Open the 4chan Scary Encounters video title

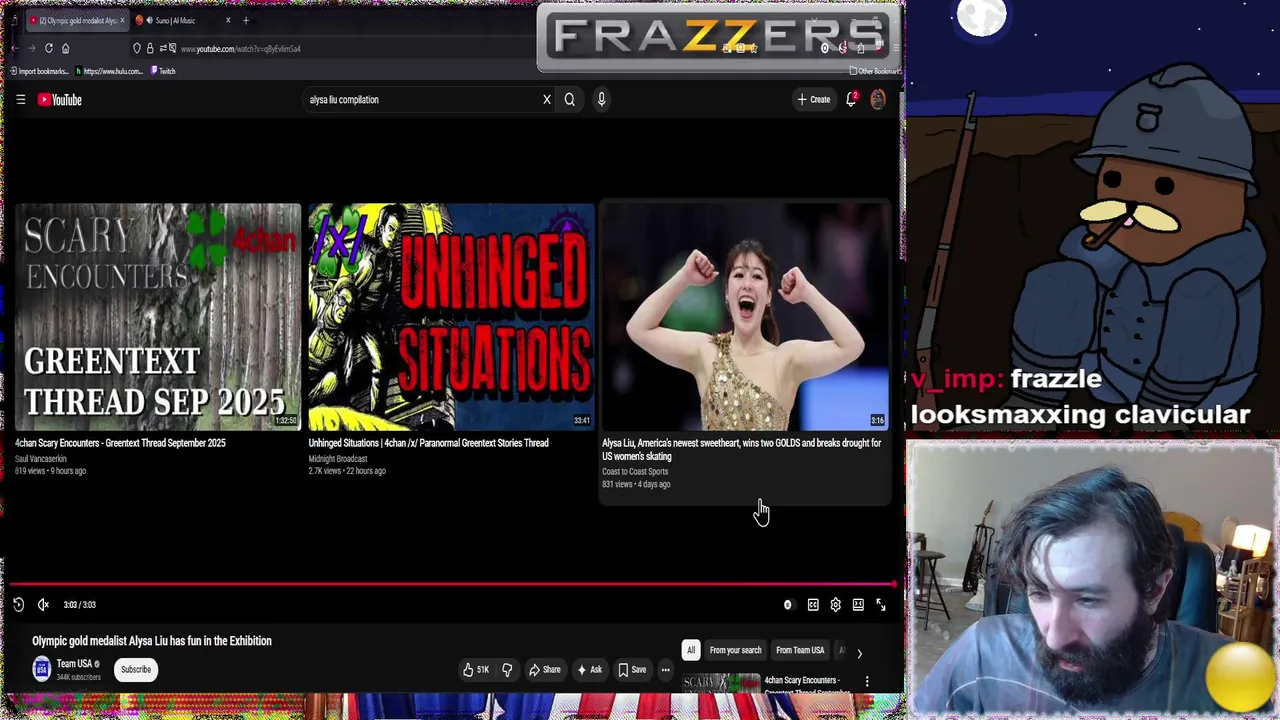point(120,443)
